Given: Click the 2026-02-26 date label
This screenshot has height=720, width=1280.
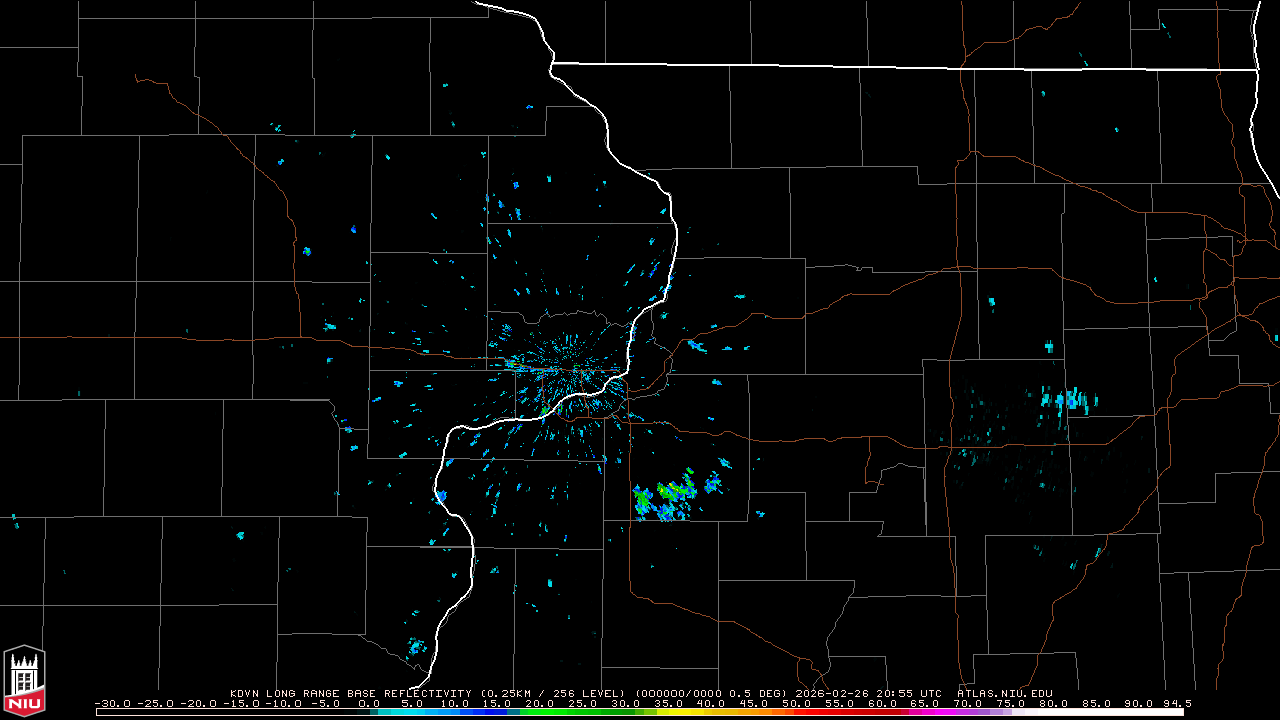Looking at the screenshot, I should pos(832,693).
